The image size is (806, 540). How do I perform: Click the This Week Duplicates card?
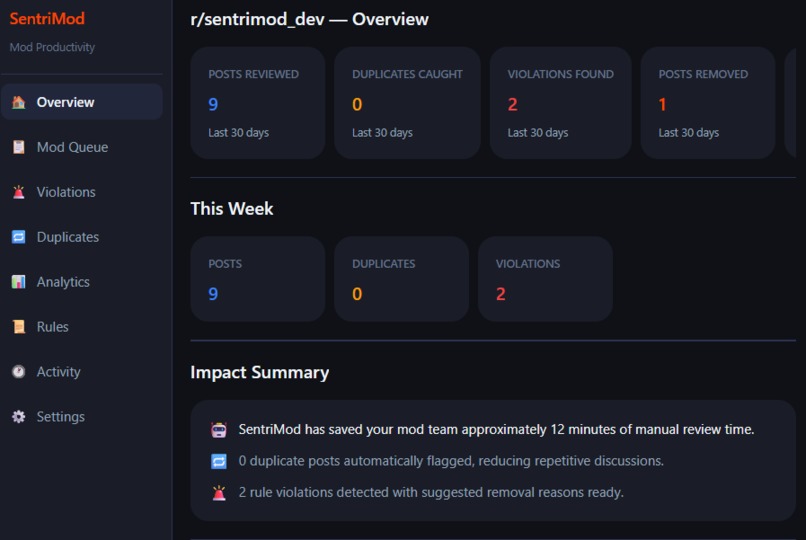click(401, 279)
